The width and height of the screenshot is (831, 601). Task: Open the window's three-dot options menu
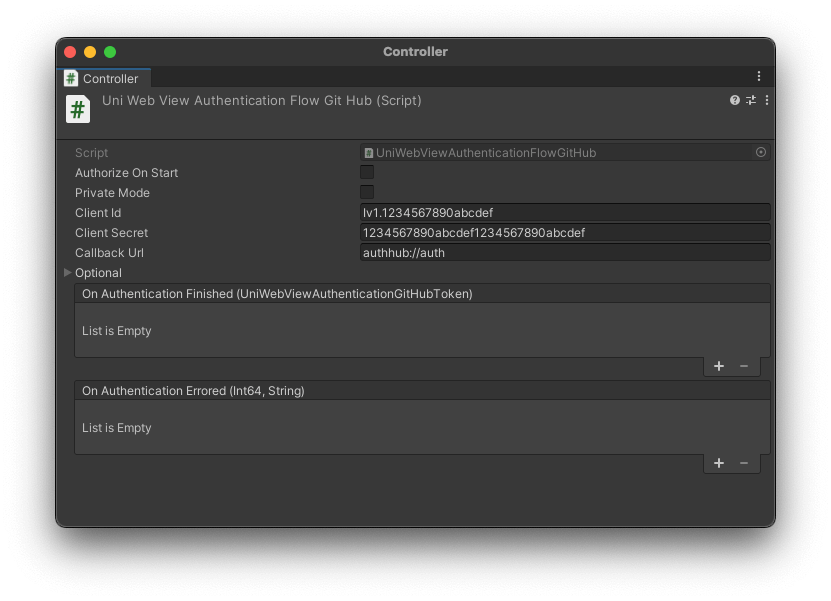click(759, 77)
